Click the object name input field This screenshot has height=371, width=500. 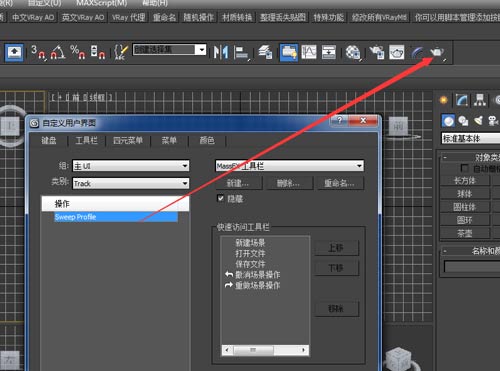pyautogui.click(x=472, y=267)
